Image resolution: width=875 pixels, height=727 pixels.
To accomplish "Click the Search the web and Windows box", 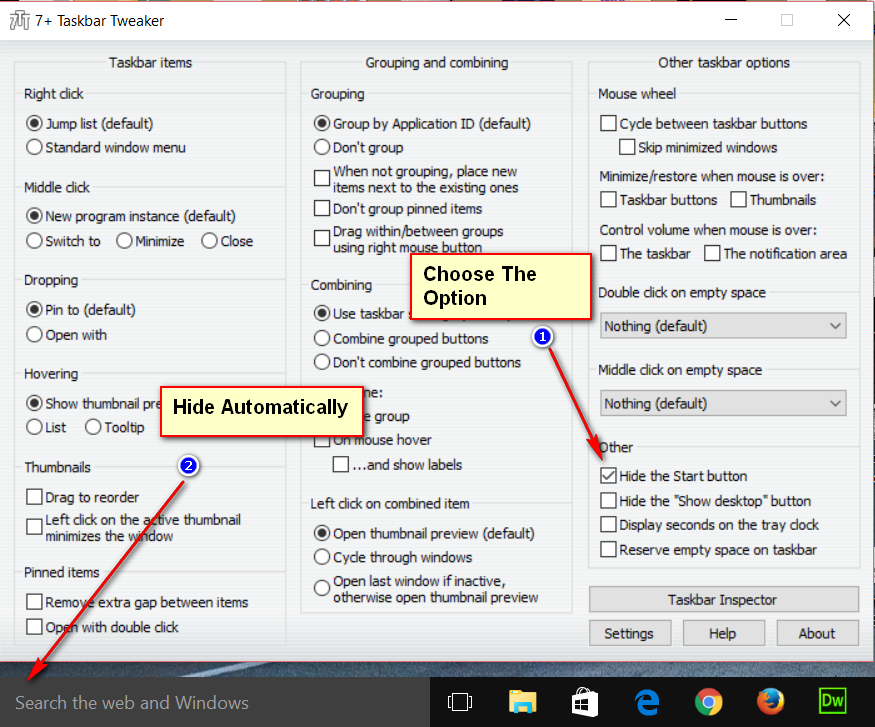I will pyautogui.click(x=130, y=703).
